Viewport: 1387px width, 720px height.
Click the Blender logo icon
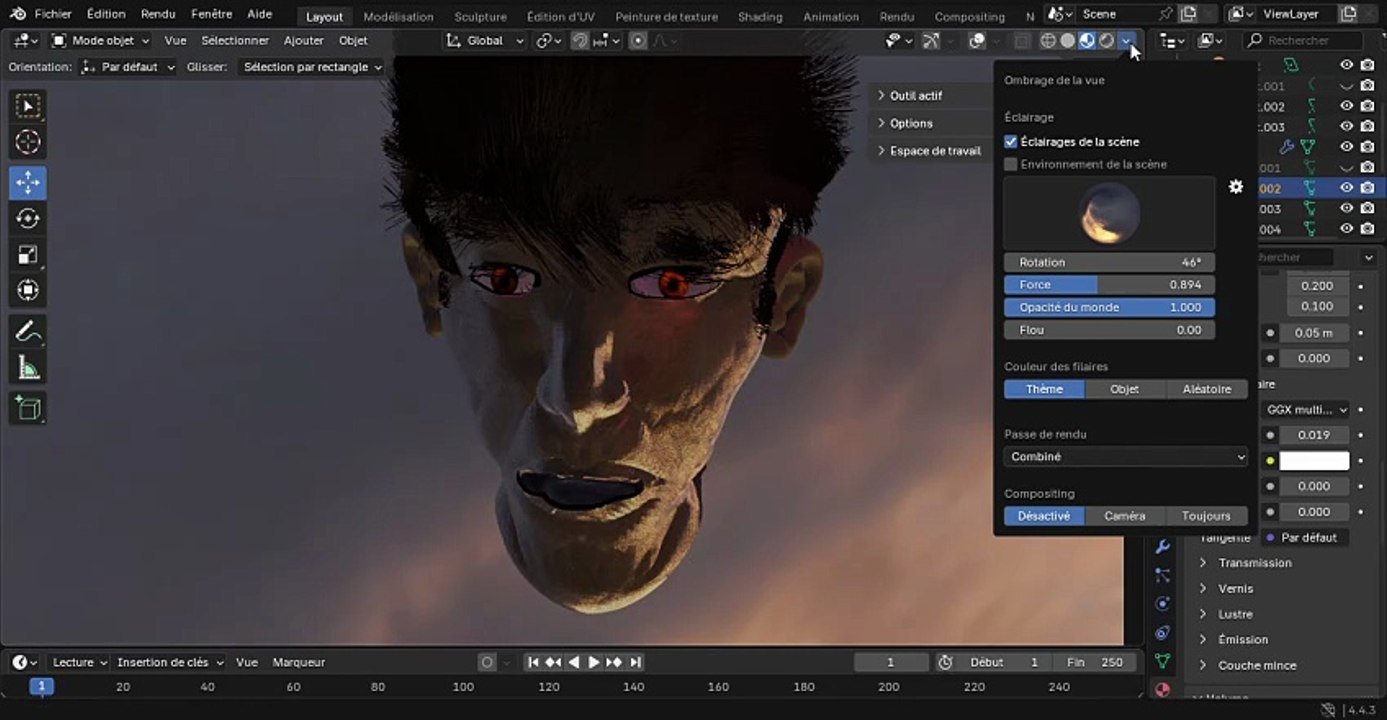[17, 14]
